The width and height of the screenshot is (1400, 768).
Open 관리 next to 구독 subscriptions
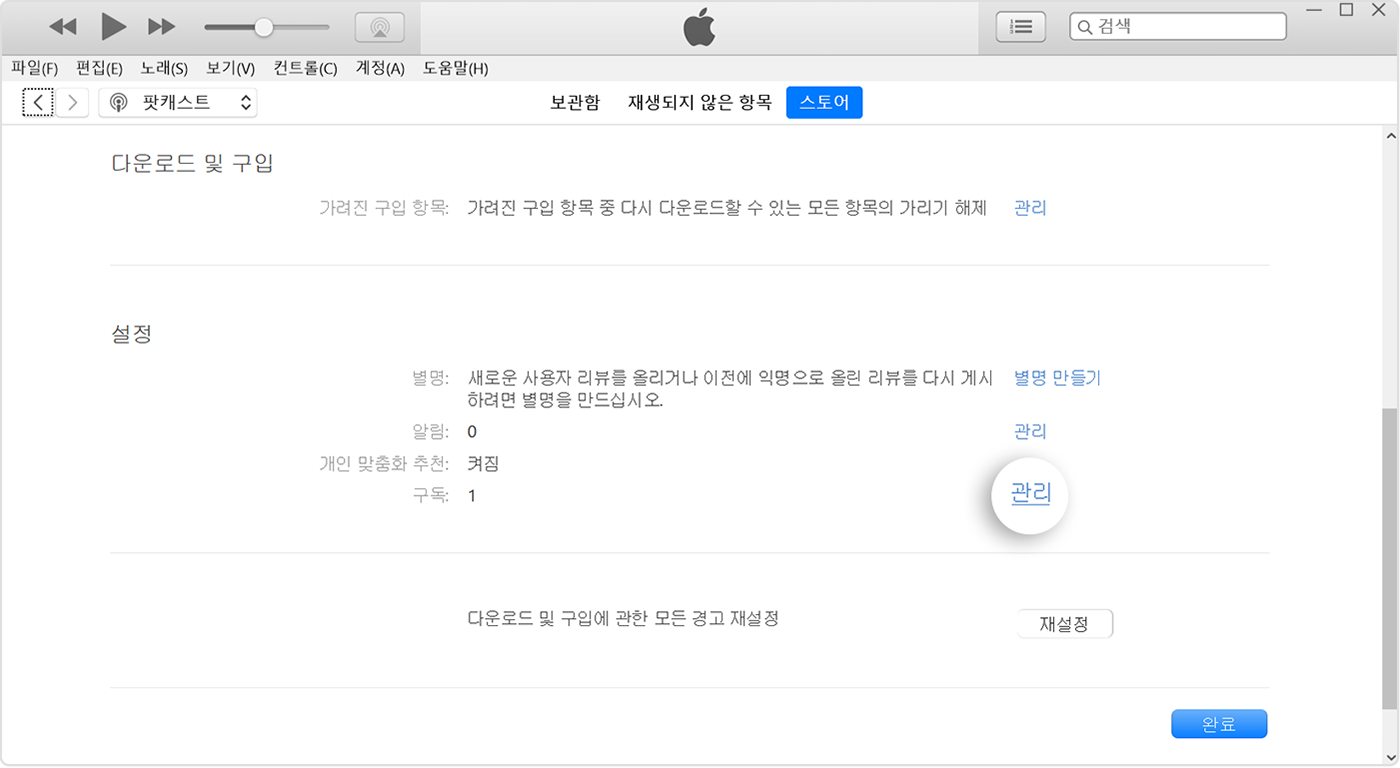[1029, 495]
